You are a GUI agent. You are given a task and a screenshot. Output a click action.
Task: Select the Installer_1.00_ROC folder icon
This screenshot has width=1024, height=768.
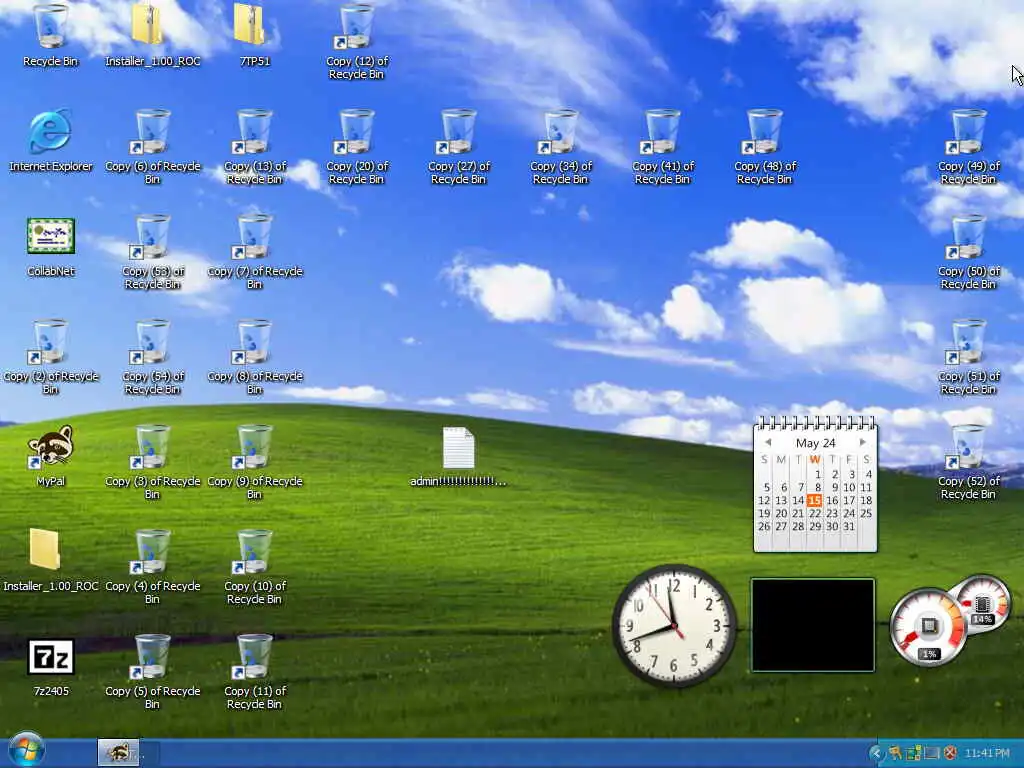coord(50,560)
